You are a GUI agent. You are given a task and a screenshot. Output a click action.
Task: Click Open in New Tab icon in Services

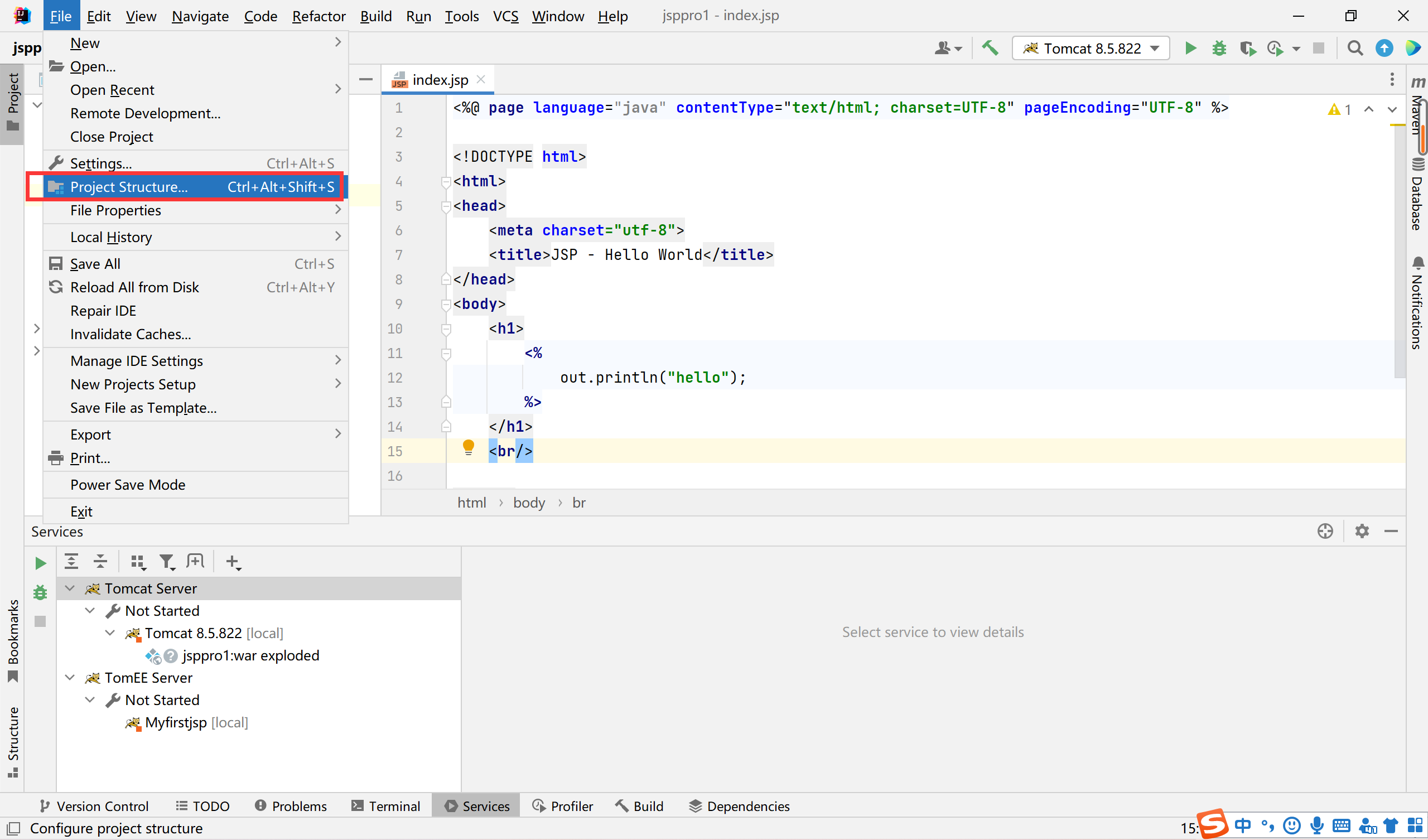195,561
